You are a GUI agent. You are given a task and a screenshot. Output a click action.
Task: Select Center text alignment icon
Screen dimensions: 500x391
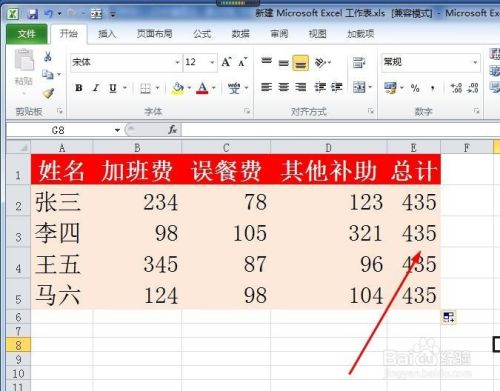(x=284, y=87)
